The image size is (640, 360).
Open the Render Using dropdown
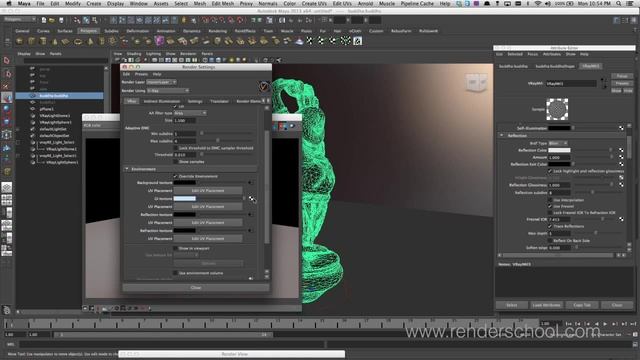pyautogui.click(x=167, y=91)
